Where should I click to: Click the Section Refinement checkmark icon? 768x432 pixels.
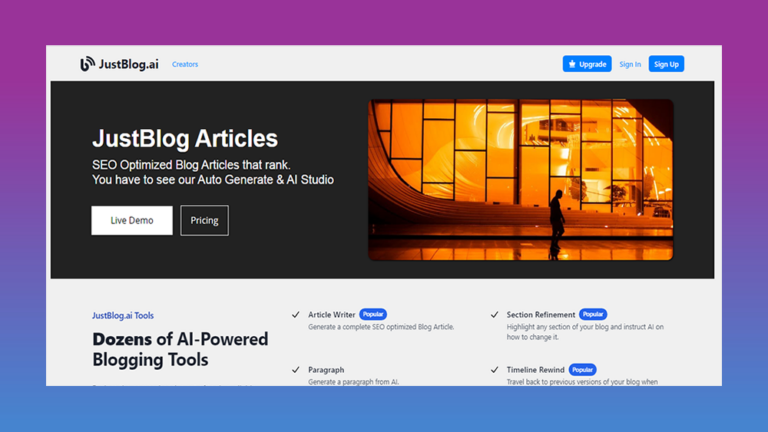point(494,314)
